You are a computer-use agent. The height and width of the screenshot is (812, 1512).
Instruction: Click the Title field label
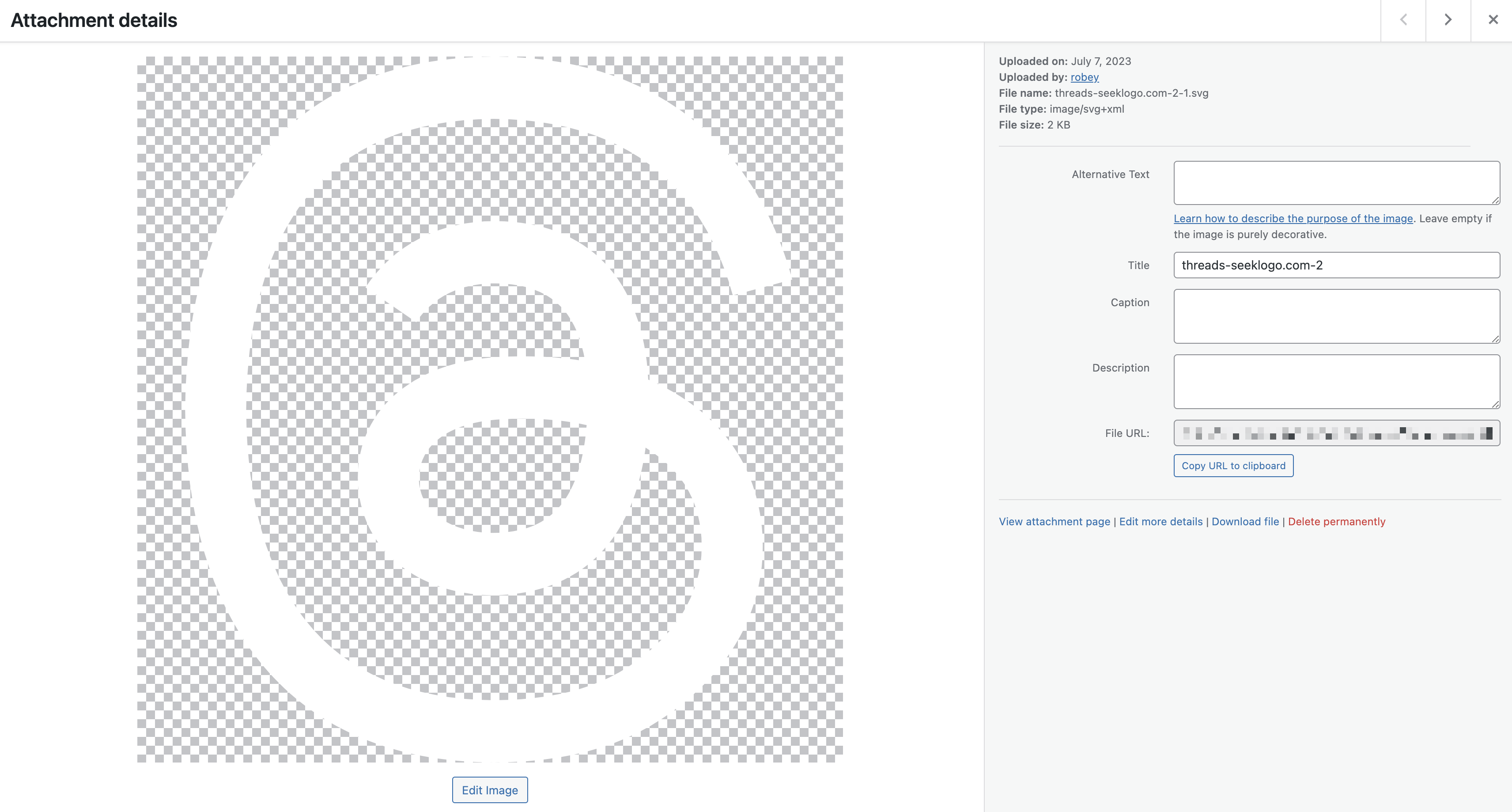coord(1138,266)
